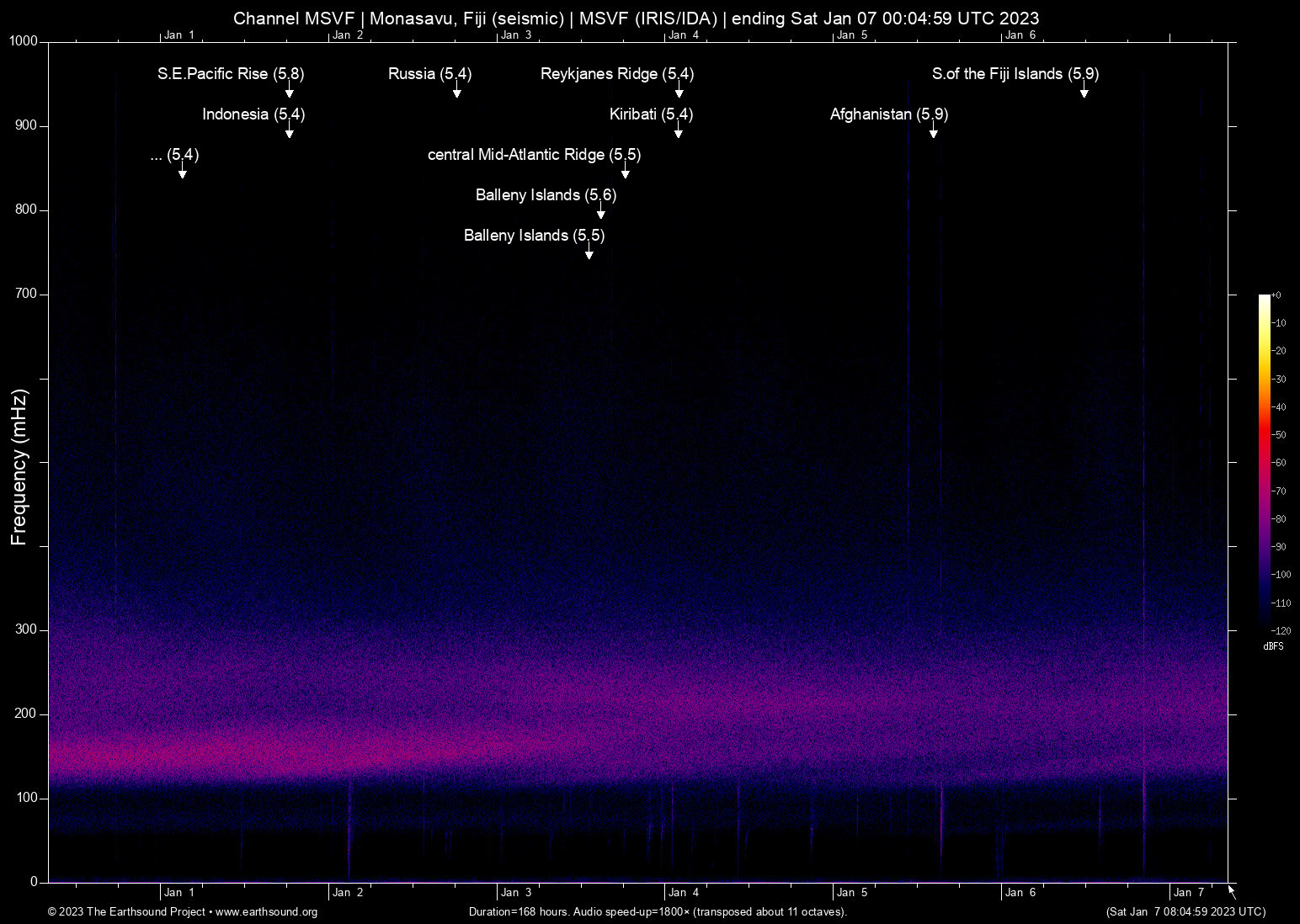Image resolution: width=1300 pixels, height=924 pixels.
Task: Toggle the Balleny Islands (5.5) event label
Action: (533, 236)
